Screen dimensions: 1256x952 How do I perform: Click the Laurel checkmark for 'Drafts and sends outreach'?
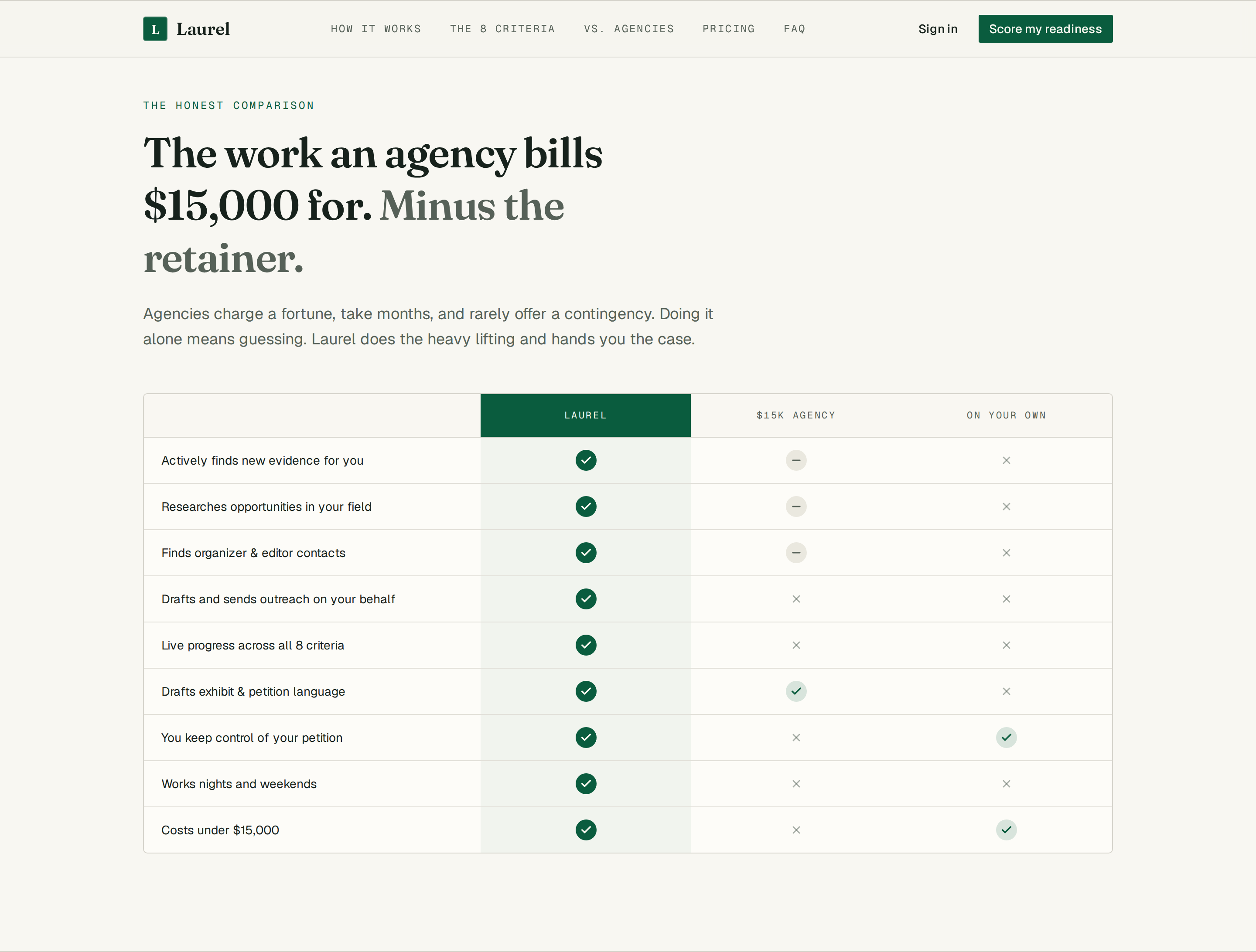coord(585,599)
